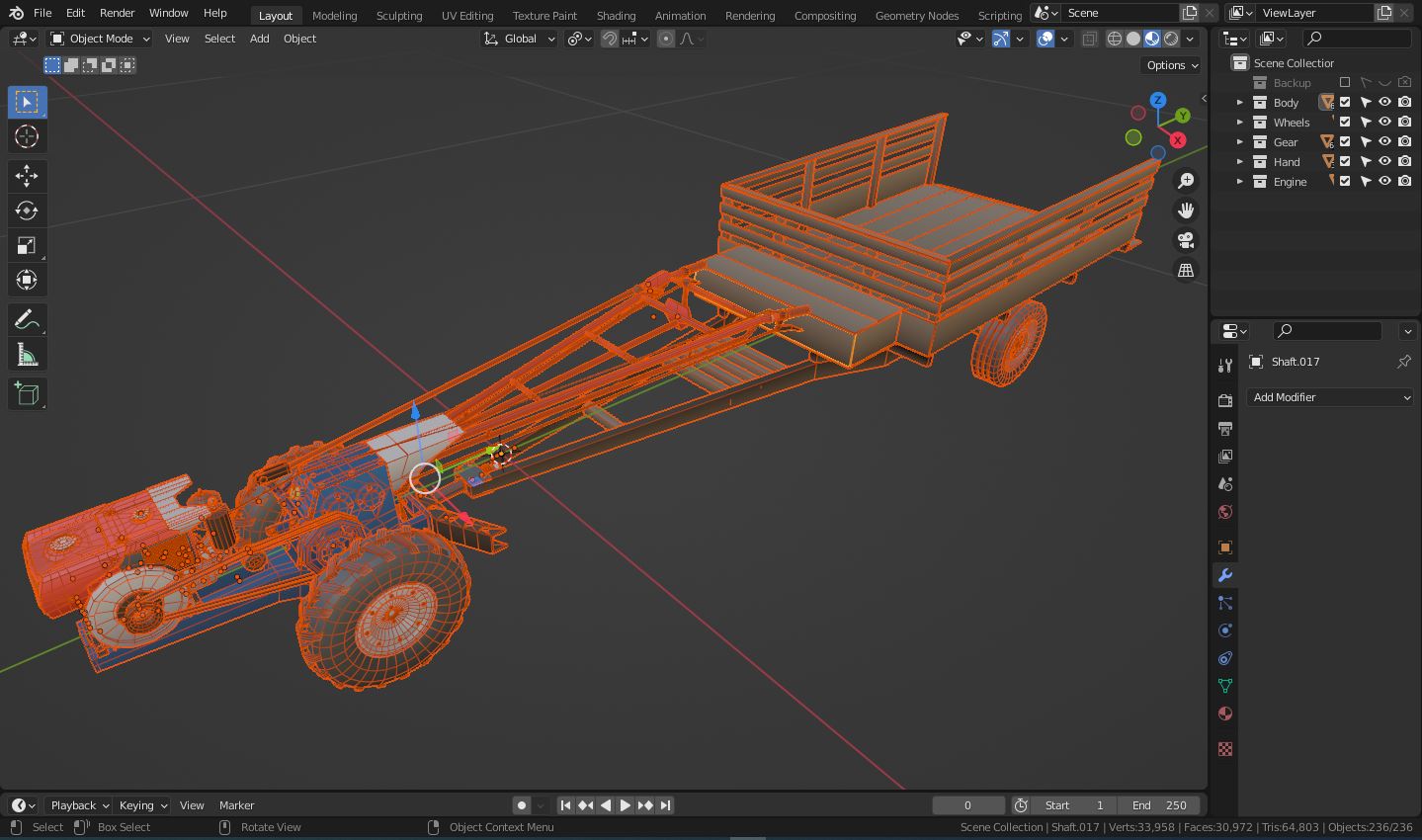Hide the Hand collection in viewport
The width and height of the screenshot is (1422, 840).
tap(1384, 161)
